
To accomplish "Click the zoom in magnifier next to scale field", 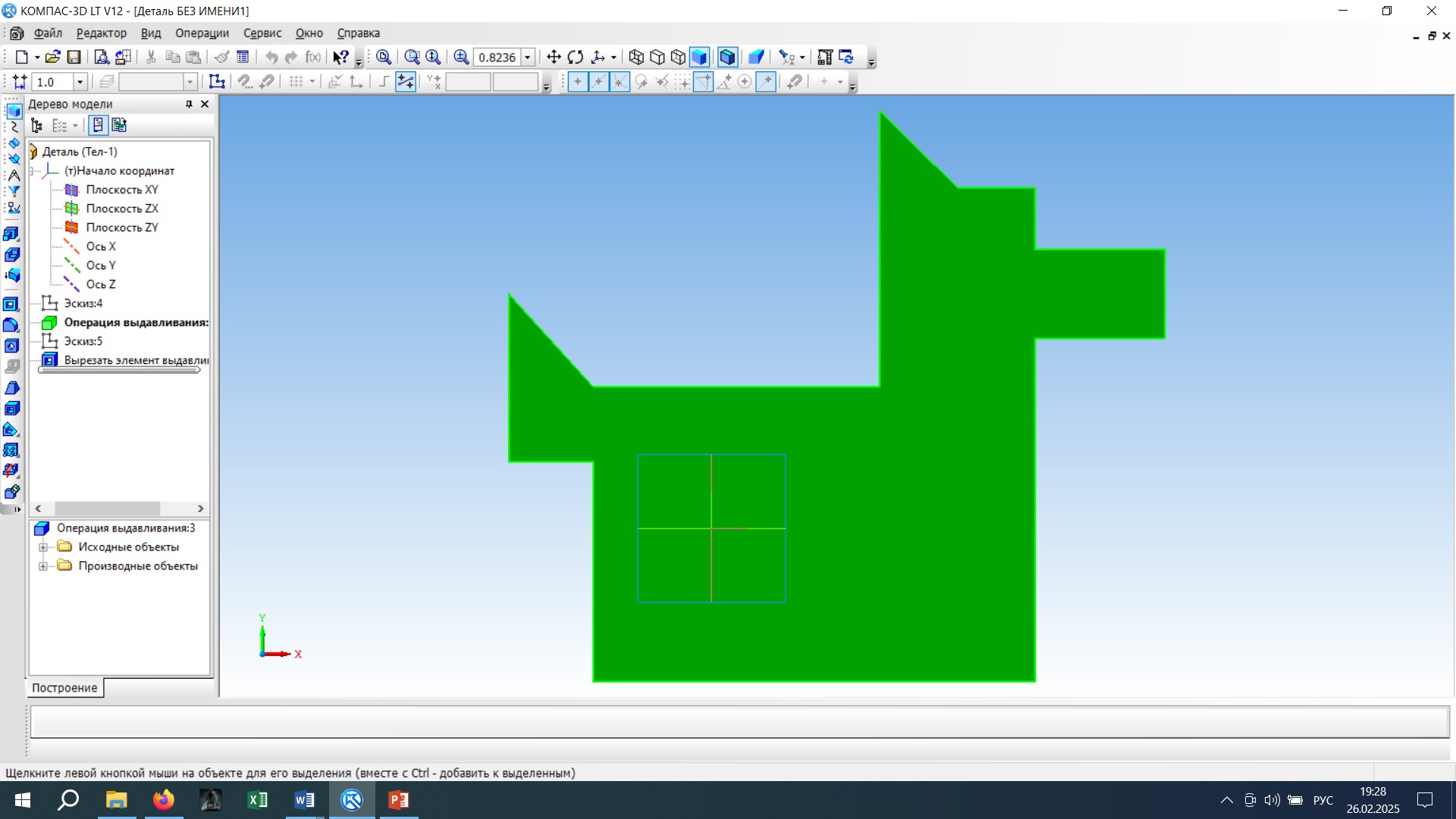I will tap(461, 57).
